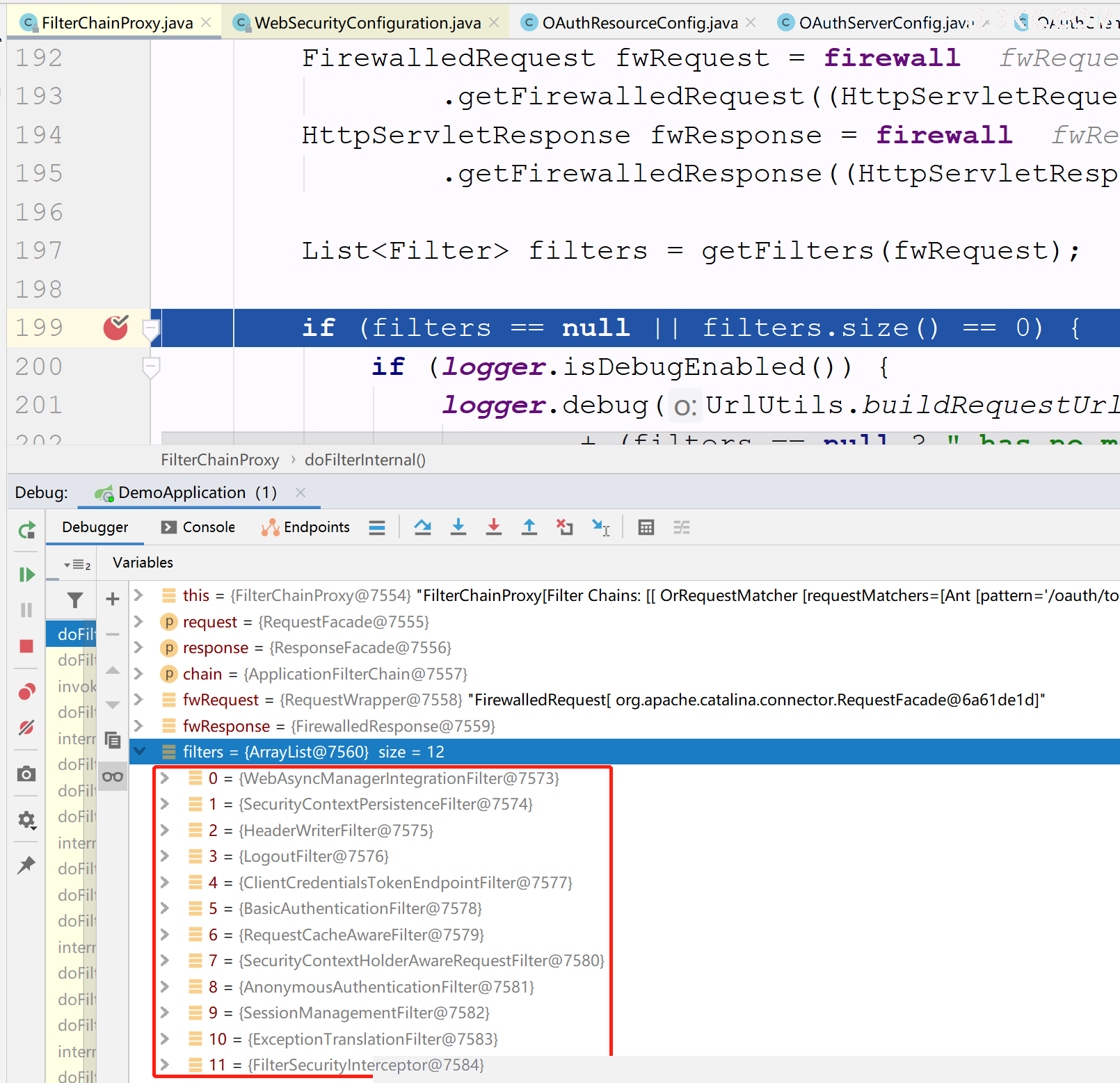Select ExceptionTranslationFilter@7583 row
Image resolution: width=1120 pixels, height=1083 pixels.
624,1038
